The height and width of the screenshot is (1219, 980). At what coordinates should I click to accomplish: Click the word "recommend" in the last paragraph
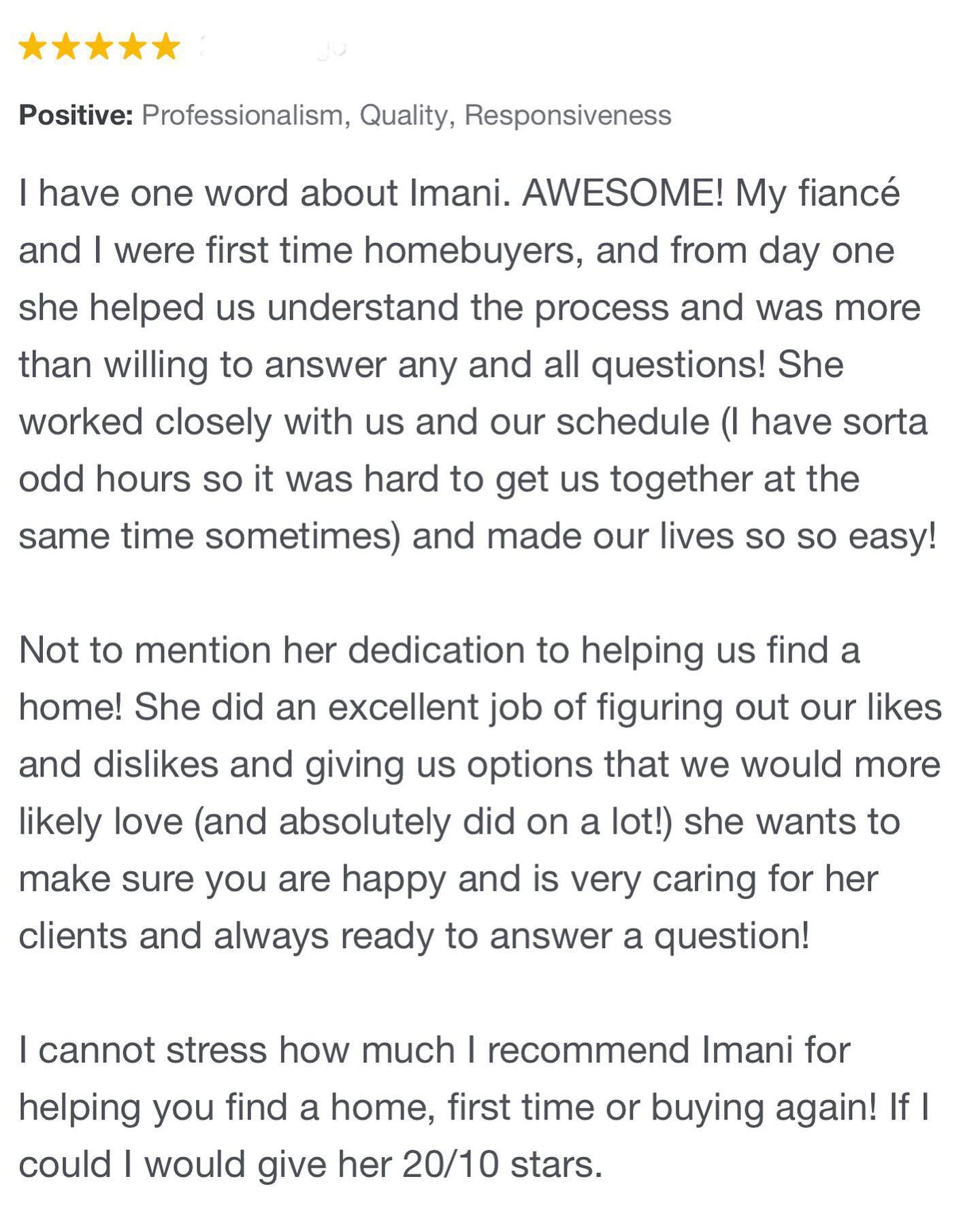click(x=589, y=1050)
